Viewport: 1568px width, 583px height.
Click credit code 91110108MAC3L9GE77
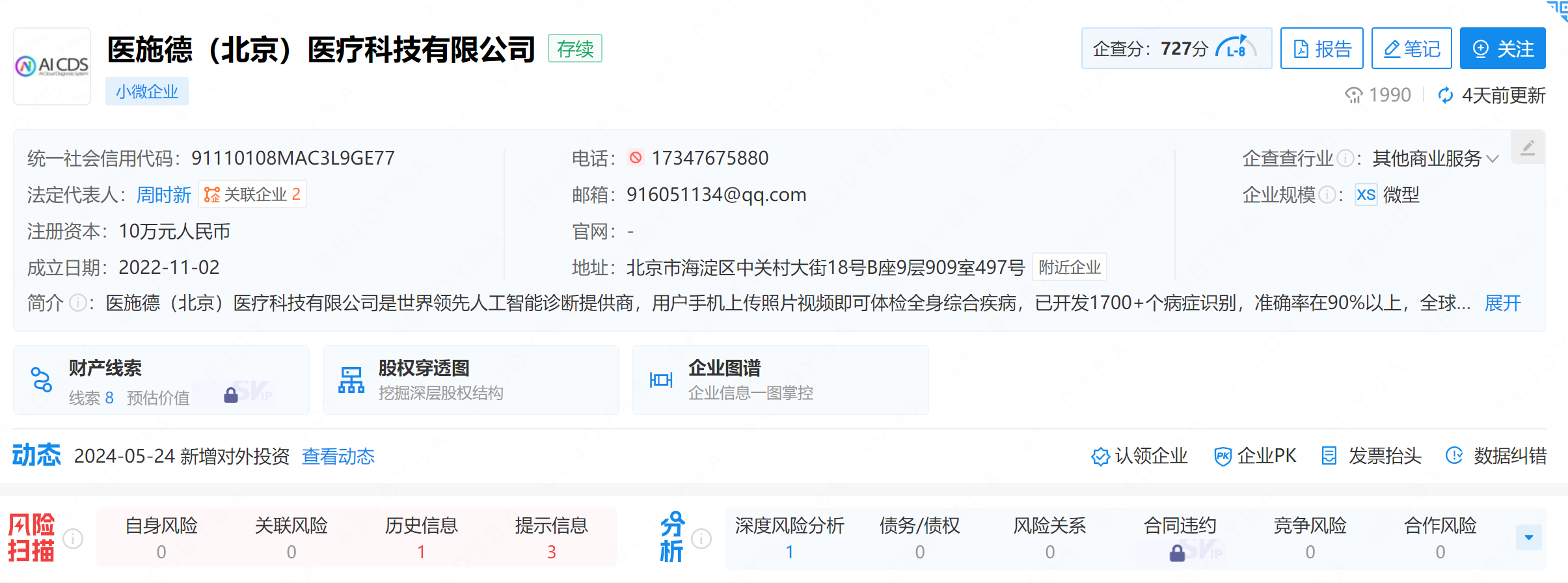pos(293,158)
